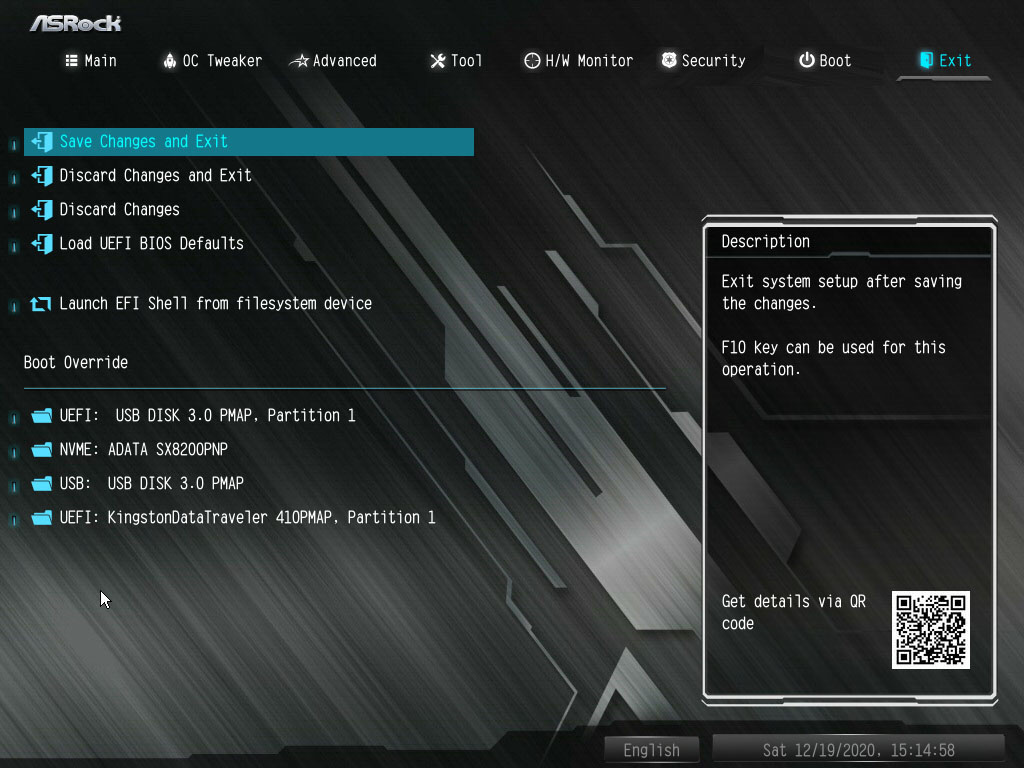Choose Save Changes and Exit
The height and width of the screenshot is (768, 1024).
(249, 142)
